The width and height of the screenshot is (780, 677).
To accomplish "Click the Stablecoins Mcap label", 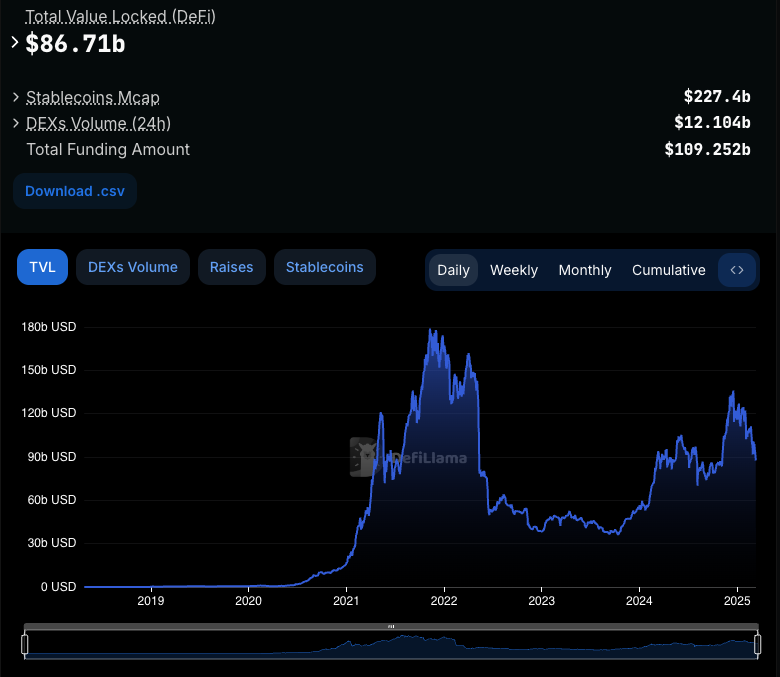I will (93, 97).
